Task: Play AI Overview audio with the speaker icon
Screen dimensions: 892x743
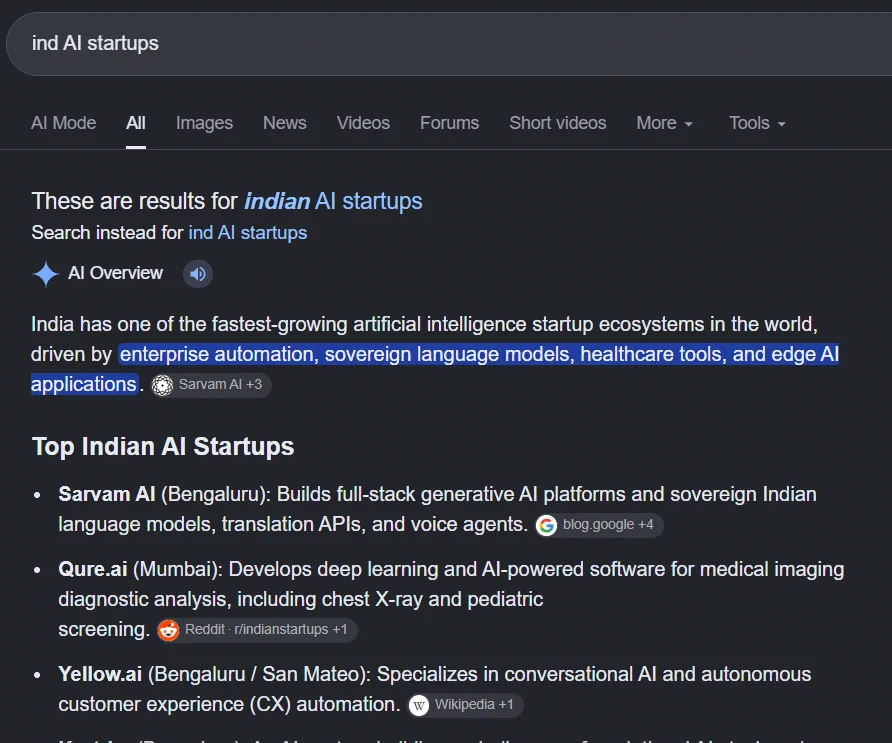Action: point(198,274)
